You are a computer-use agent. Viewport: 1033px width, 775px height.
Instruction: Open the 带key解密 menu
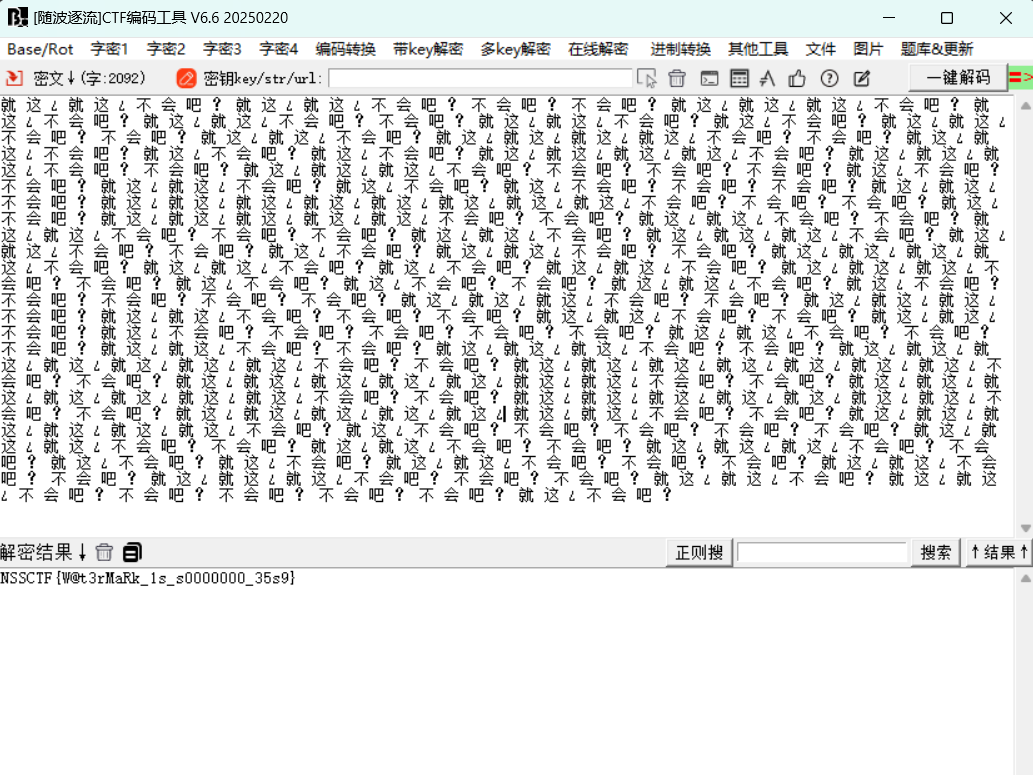428,49
